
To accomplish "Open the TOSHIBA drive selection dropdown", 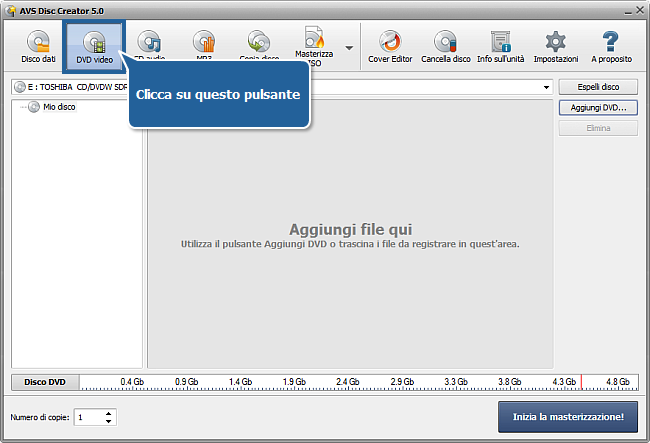I will click(546, 87).
